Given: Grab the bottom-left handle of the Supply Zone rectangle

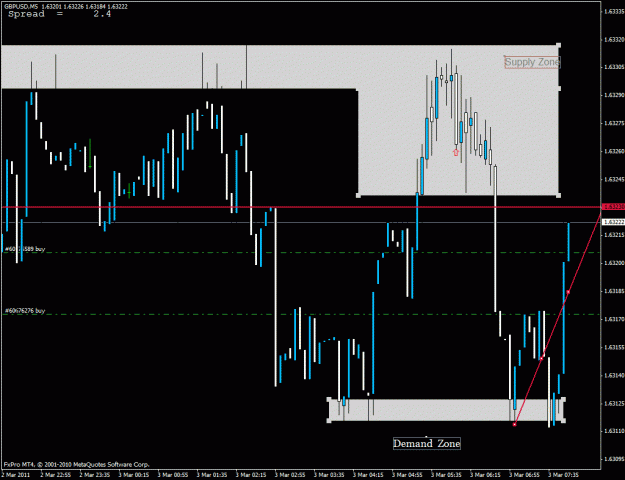Looking at the screenshot, I should tap(358, 195).
